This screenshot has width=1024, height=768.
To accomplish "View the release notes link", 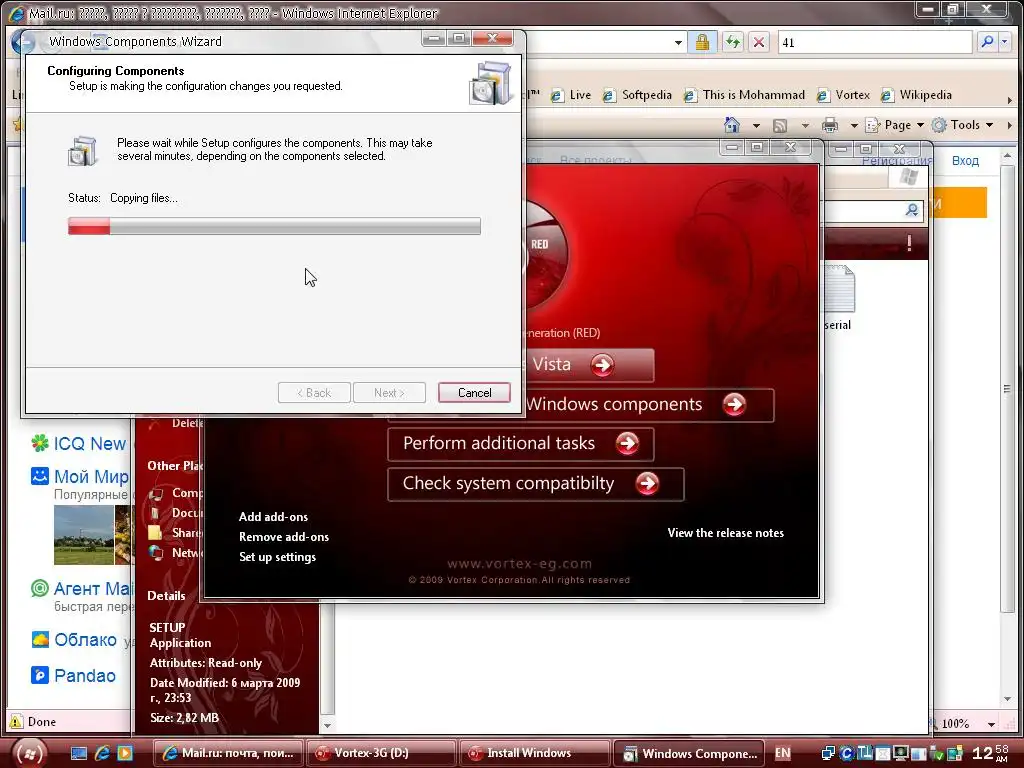I will pos(726,533).
